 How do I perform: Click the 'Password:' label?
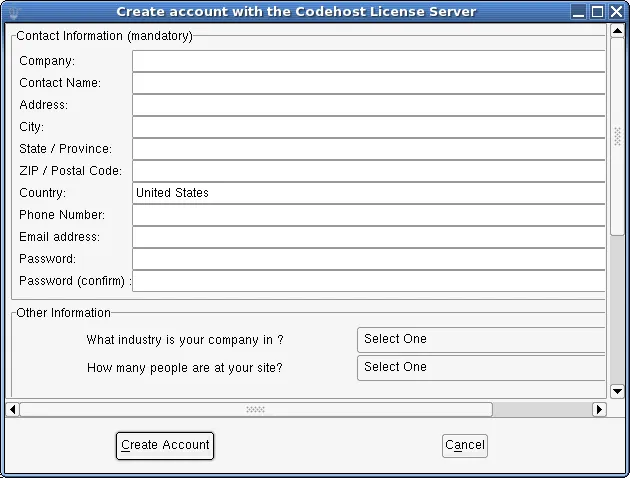(47, 259)
